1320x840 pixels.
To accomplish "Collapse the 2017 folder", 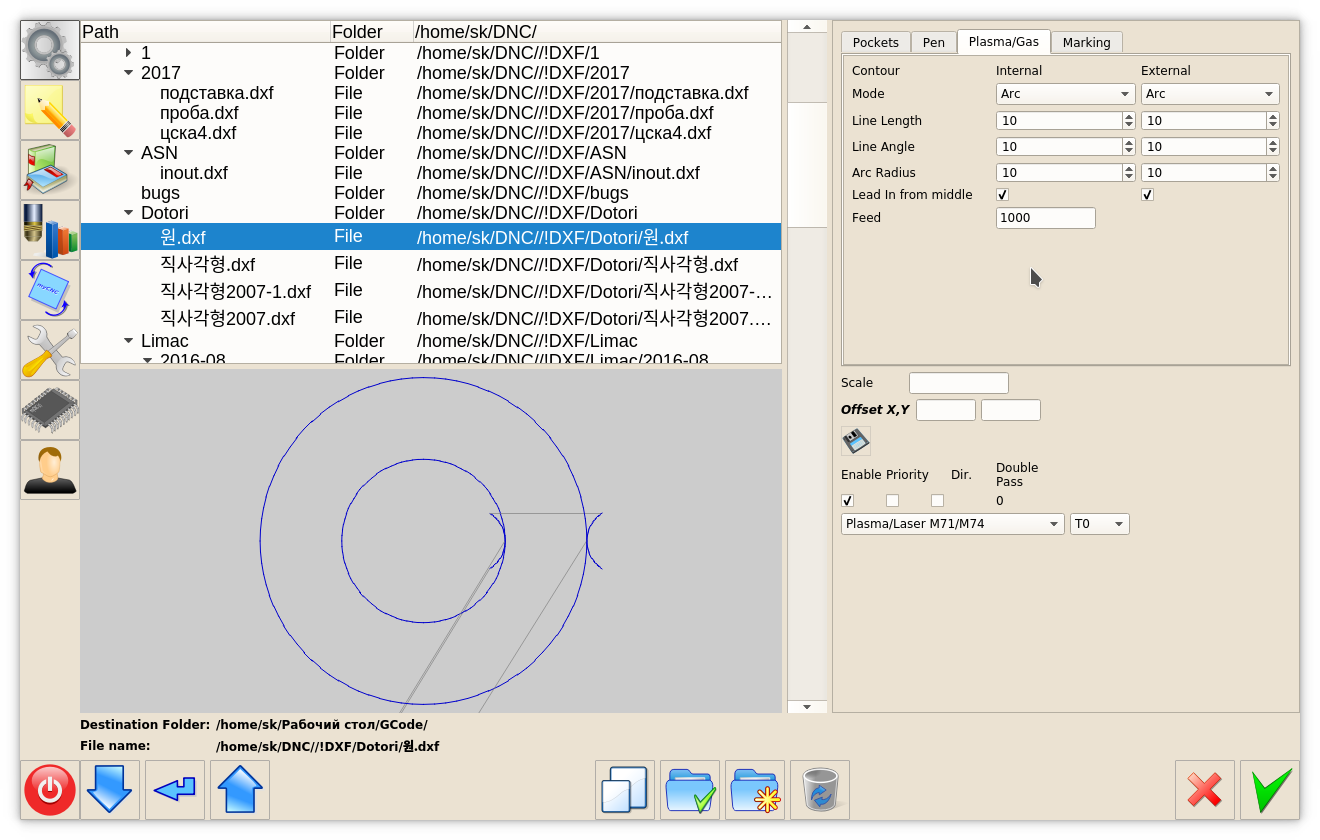I will point(129,73).
